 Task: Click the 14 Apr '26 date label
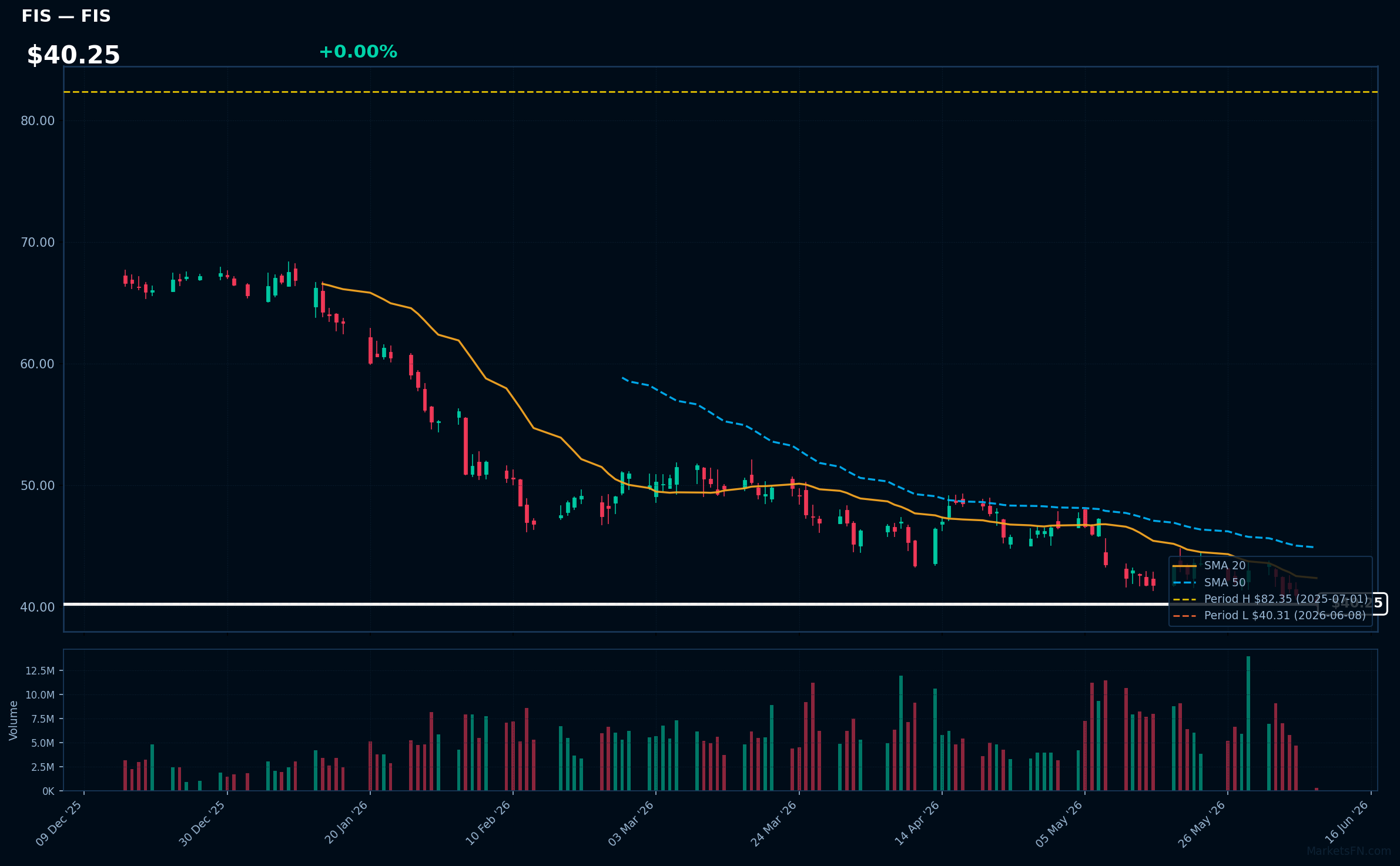click(x=917, y=823)
